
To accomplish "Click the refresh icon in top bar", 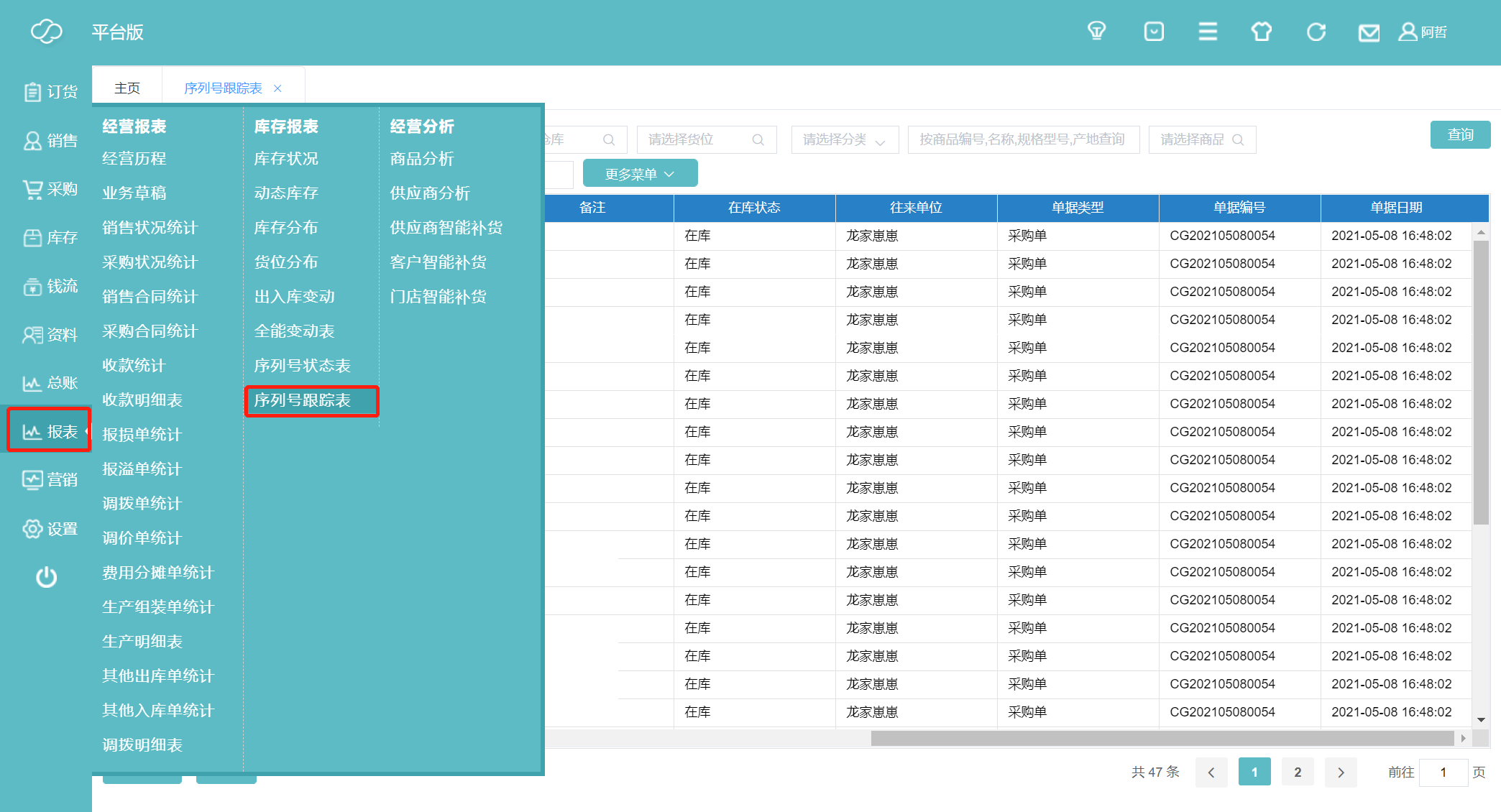I will 1316,32.
